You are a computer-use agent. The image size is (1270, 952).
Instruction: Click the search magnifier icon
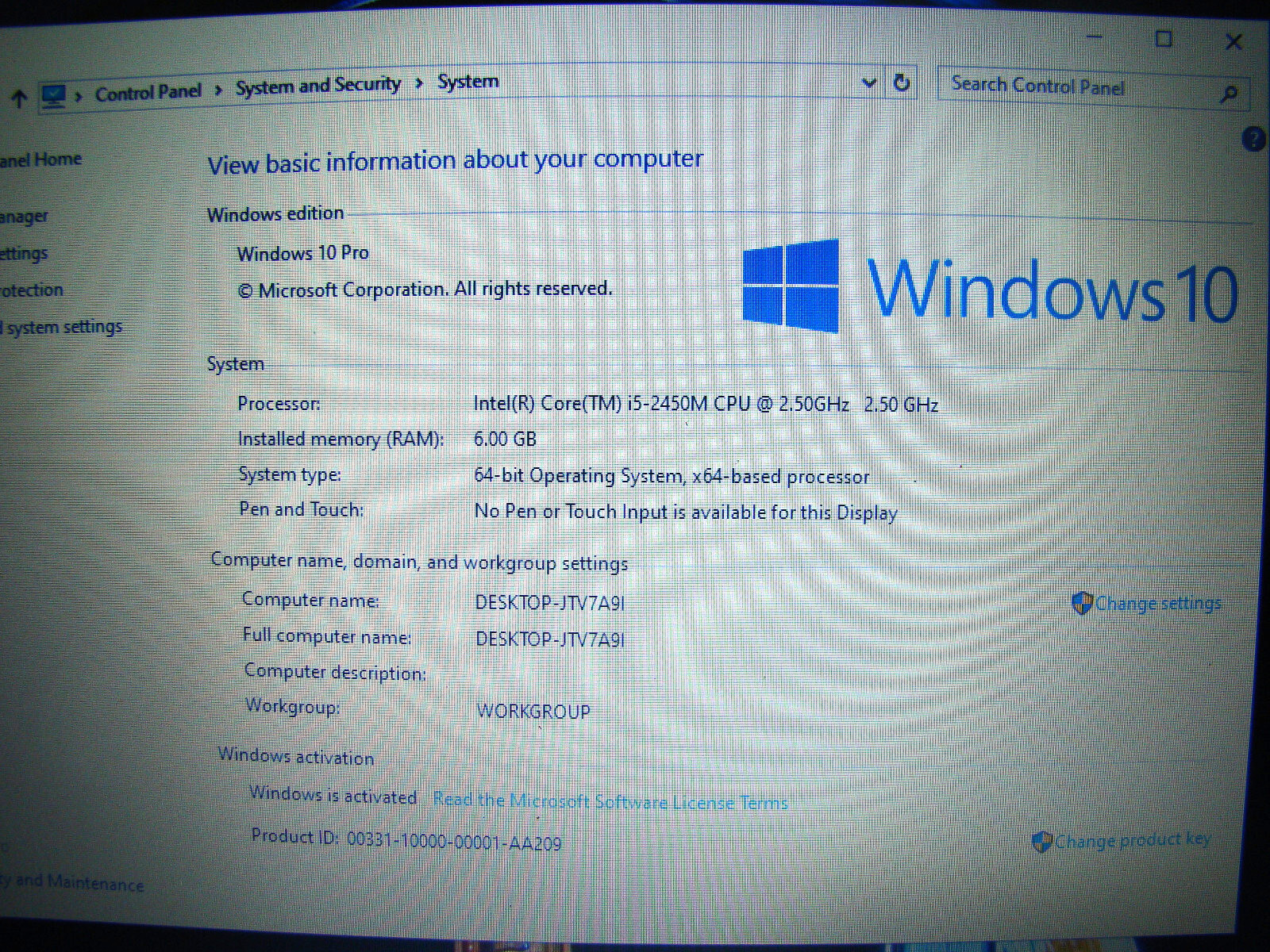coord(1229,94)
